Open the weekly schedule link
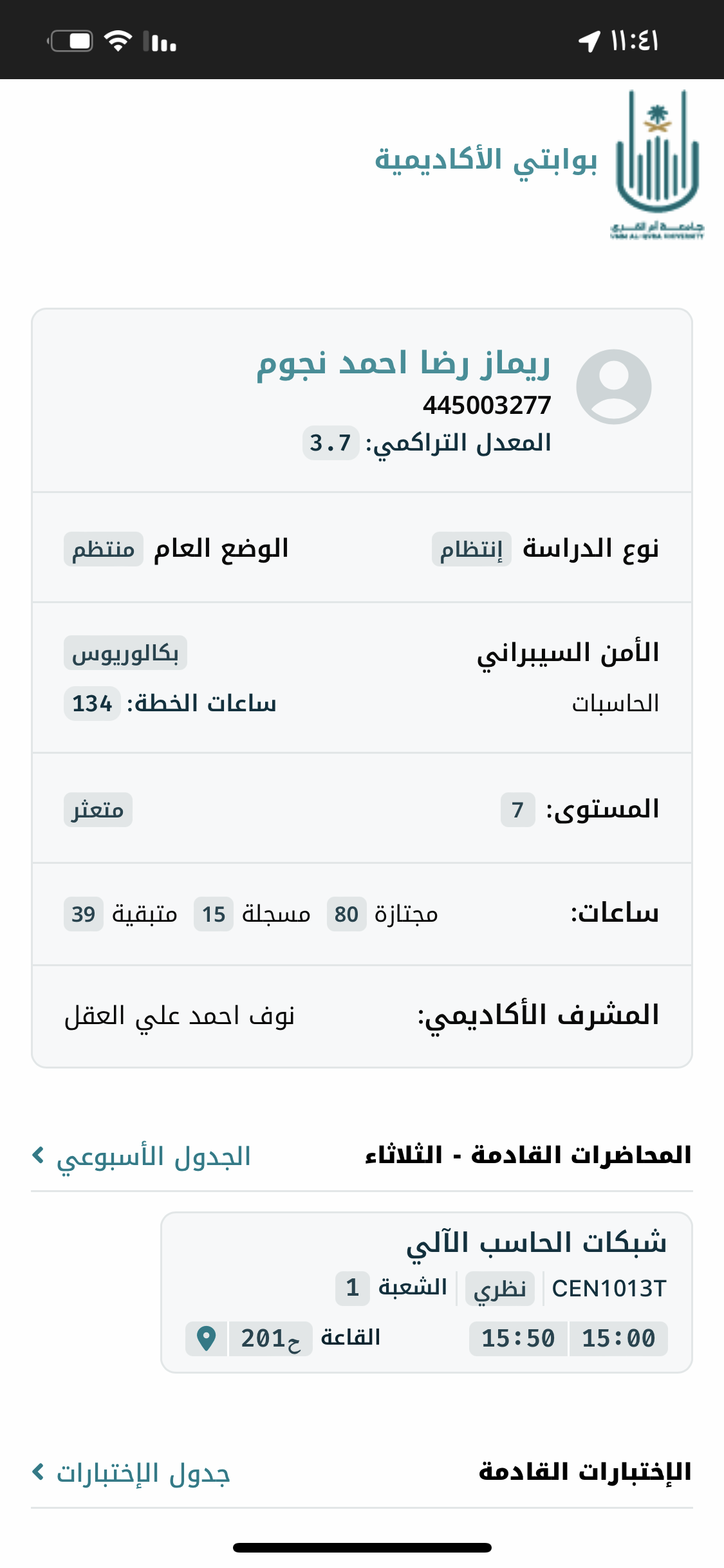The width and height of the screenshot is (724, 1568). pyautogui.click(x=153, y=1157)
